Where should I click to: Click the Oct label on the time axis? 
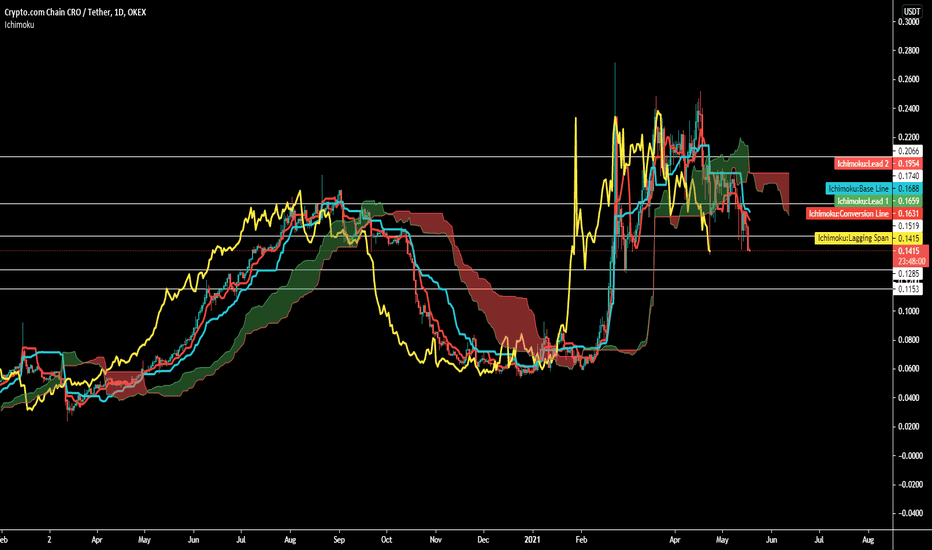tap(386, 540)
